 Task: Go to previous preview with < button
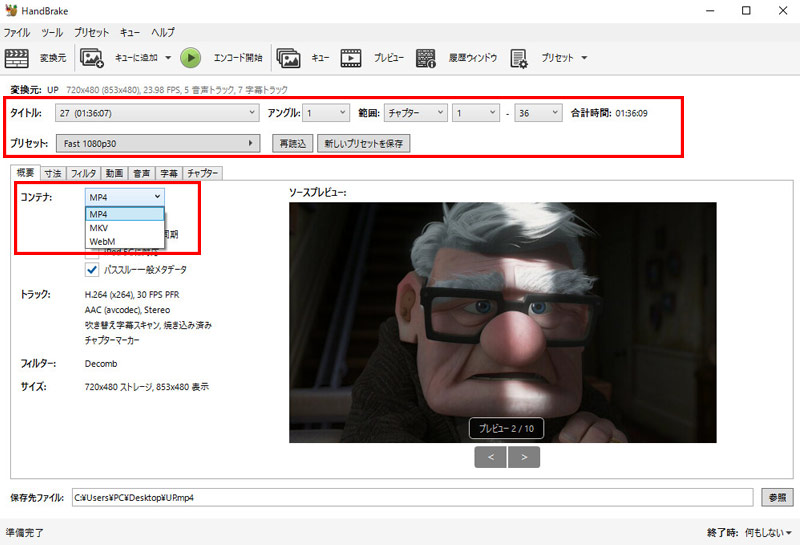[x=490, y=457]
